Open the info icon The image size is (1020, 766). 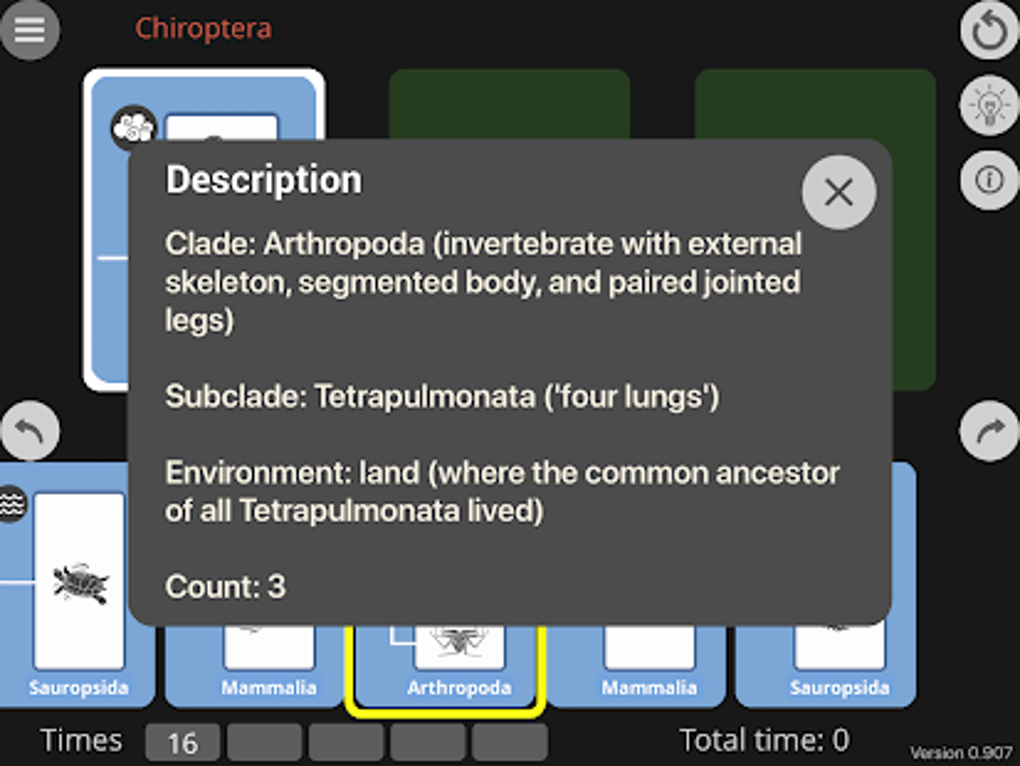tap(989, 180)
